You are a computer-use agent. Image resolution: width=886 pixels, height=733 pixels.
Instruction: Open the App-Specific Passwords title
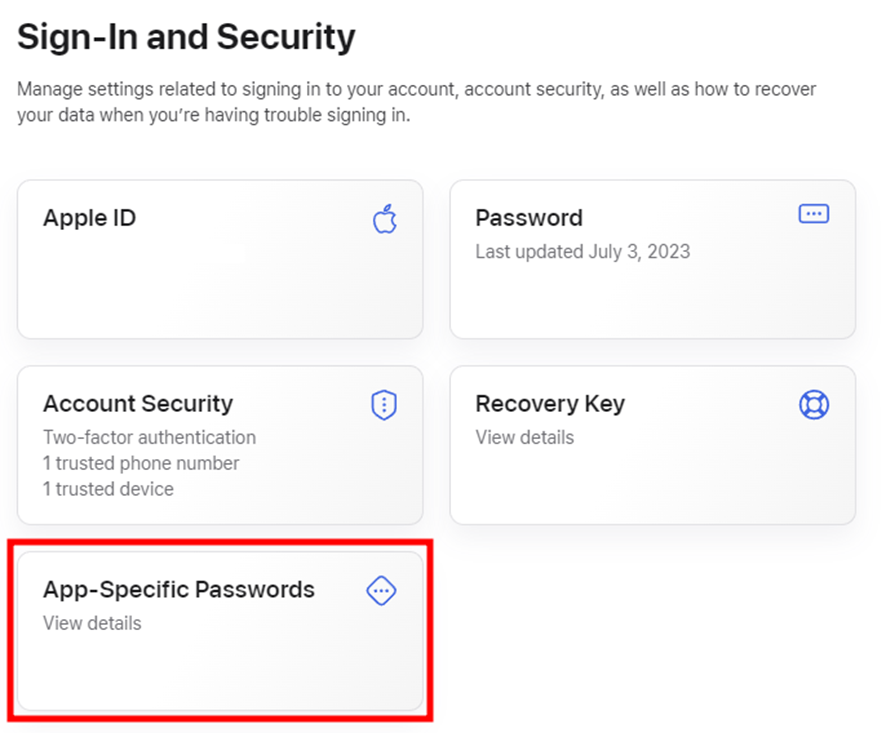[178, 590]
